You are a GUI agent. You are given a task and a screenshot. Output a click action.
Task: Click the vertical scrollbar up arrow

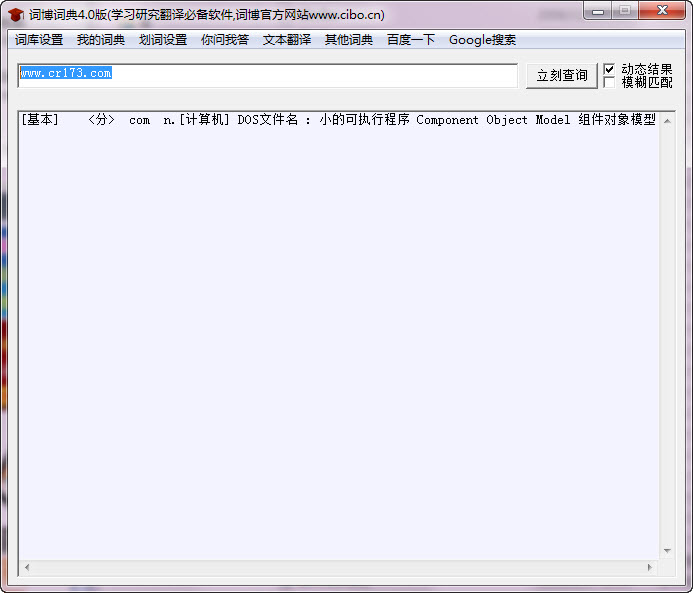(667, 121)
